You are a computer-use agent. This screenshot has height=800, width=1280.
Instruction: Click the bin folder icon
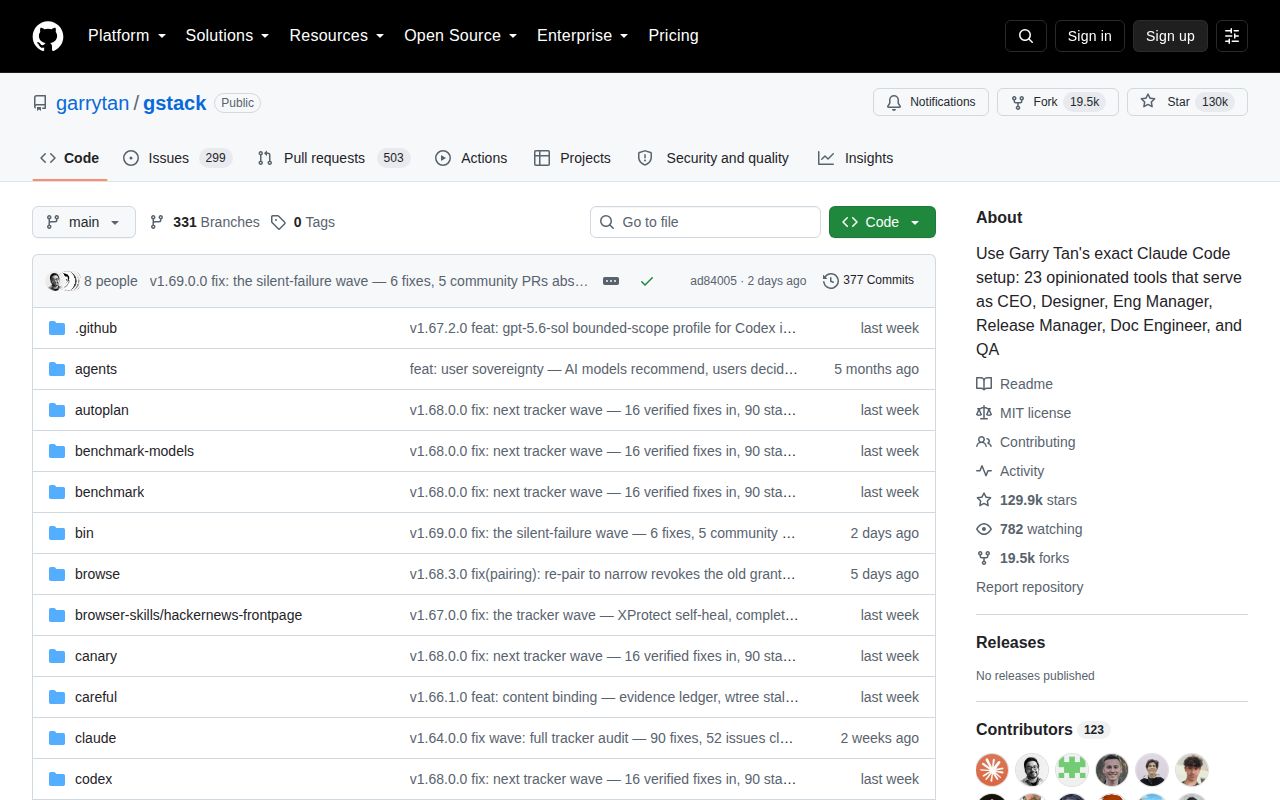click(57, 533)
